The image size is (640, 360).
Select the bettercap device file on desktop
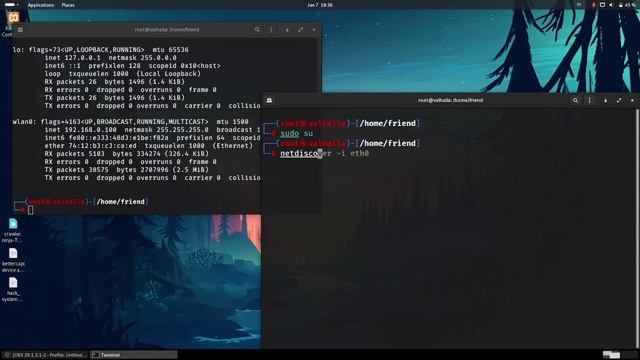click(13, 260)
